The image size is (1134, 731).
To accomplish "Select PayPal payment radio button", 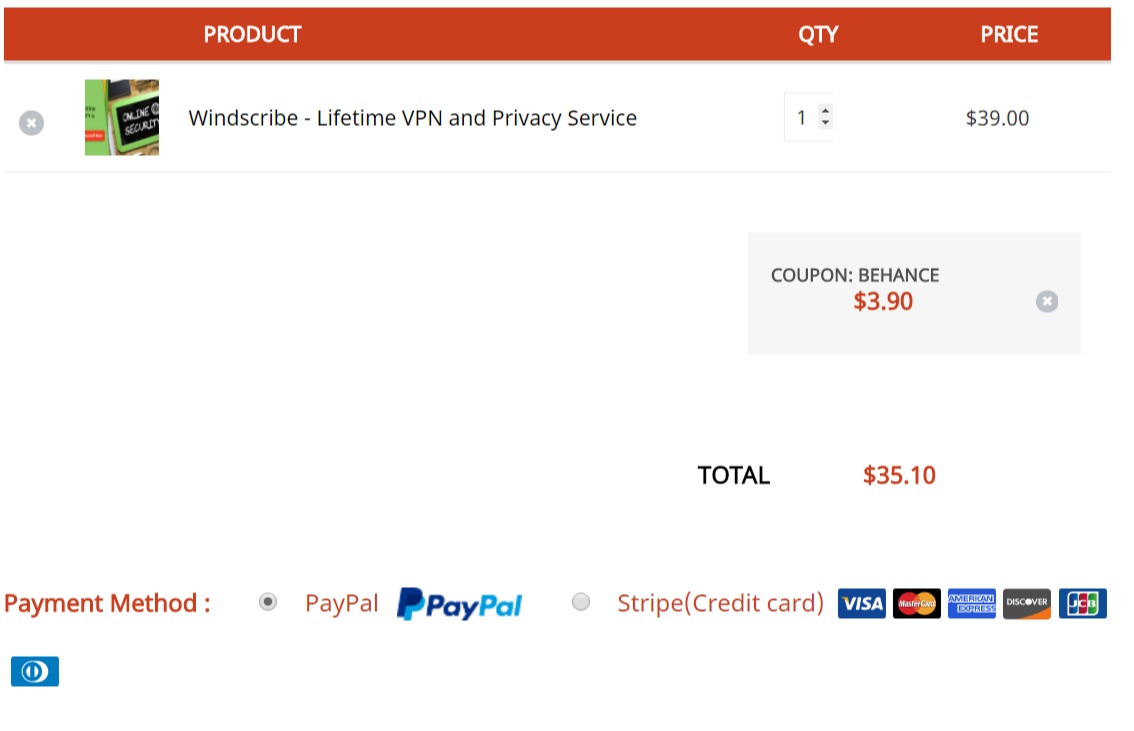I will point(267,602).
